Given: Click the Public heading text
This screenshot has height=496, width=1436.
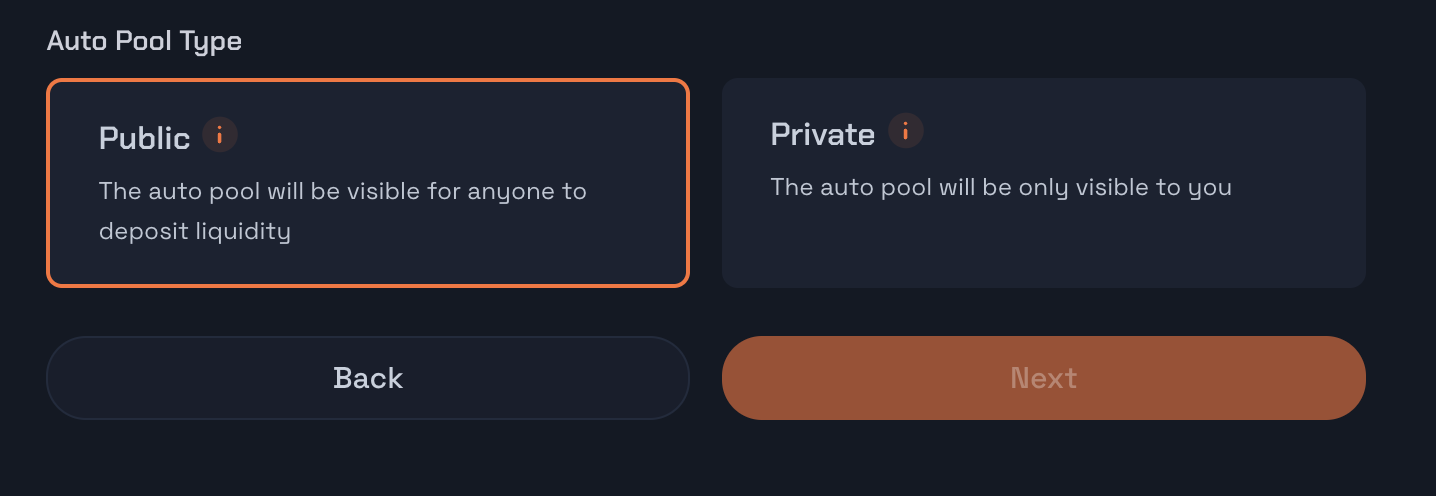Looking at the screenshot, I should tap(145, 138).
